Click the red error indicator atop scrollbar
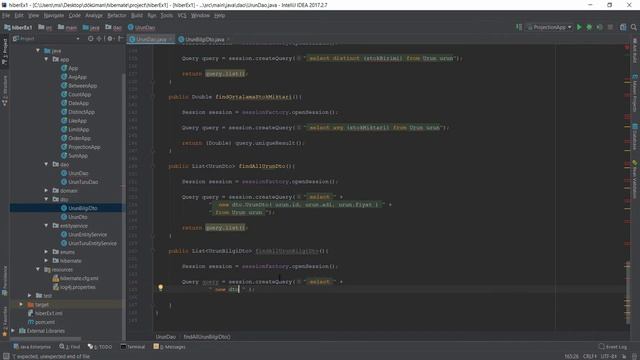Viewport: 640px width, 360px height. [x=627, y=48]
